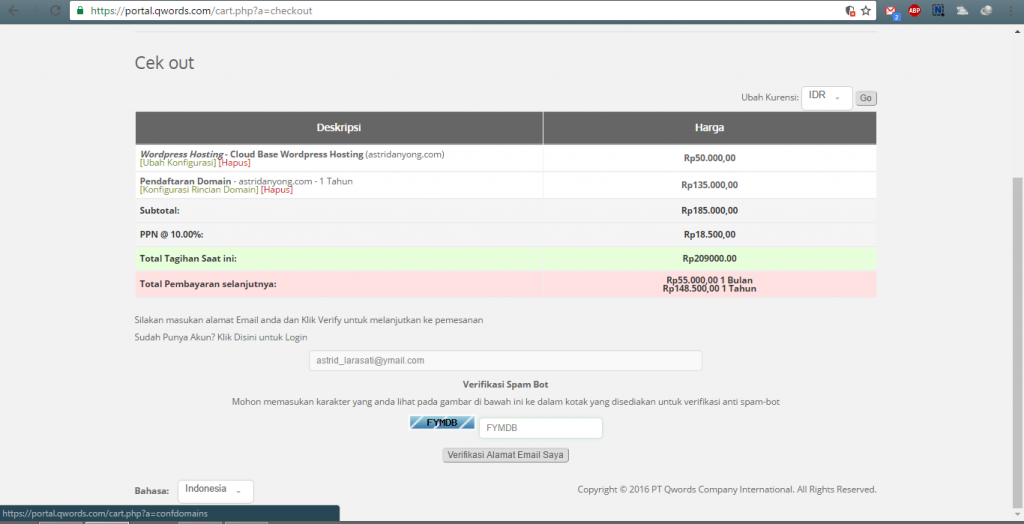Open the Ubah Konfigurasi link for hosting
The height and width of the screenshot is (524, 1024).
(x=178, y=163)
